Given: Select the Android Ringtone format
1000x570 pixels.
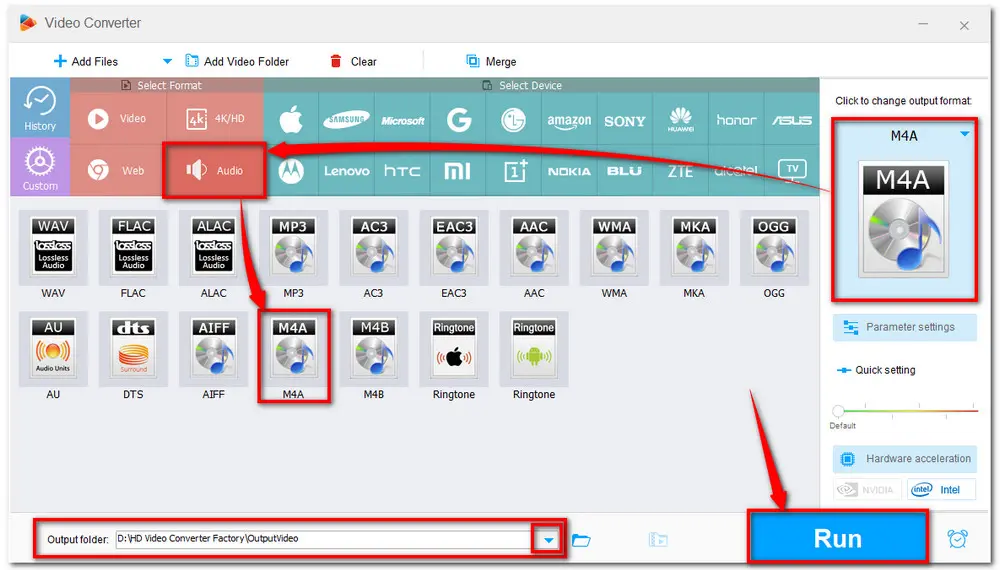Looking at the screenshot, I should tap(534, 349).
